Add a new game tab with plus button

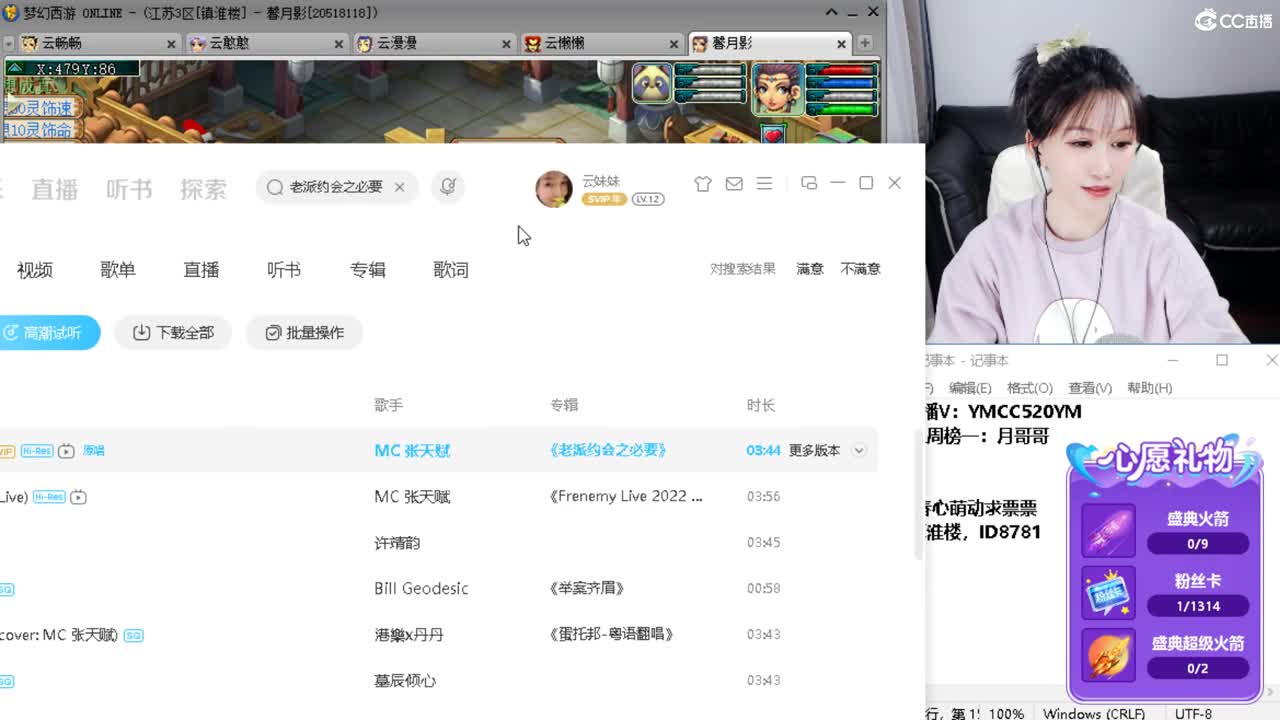click(865, 43)
